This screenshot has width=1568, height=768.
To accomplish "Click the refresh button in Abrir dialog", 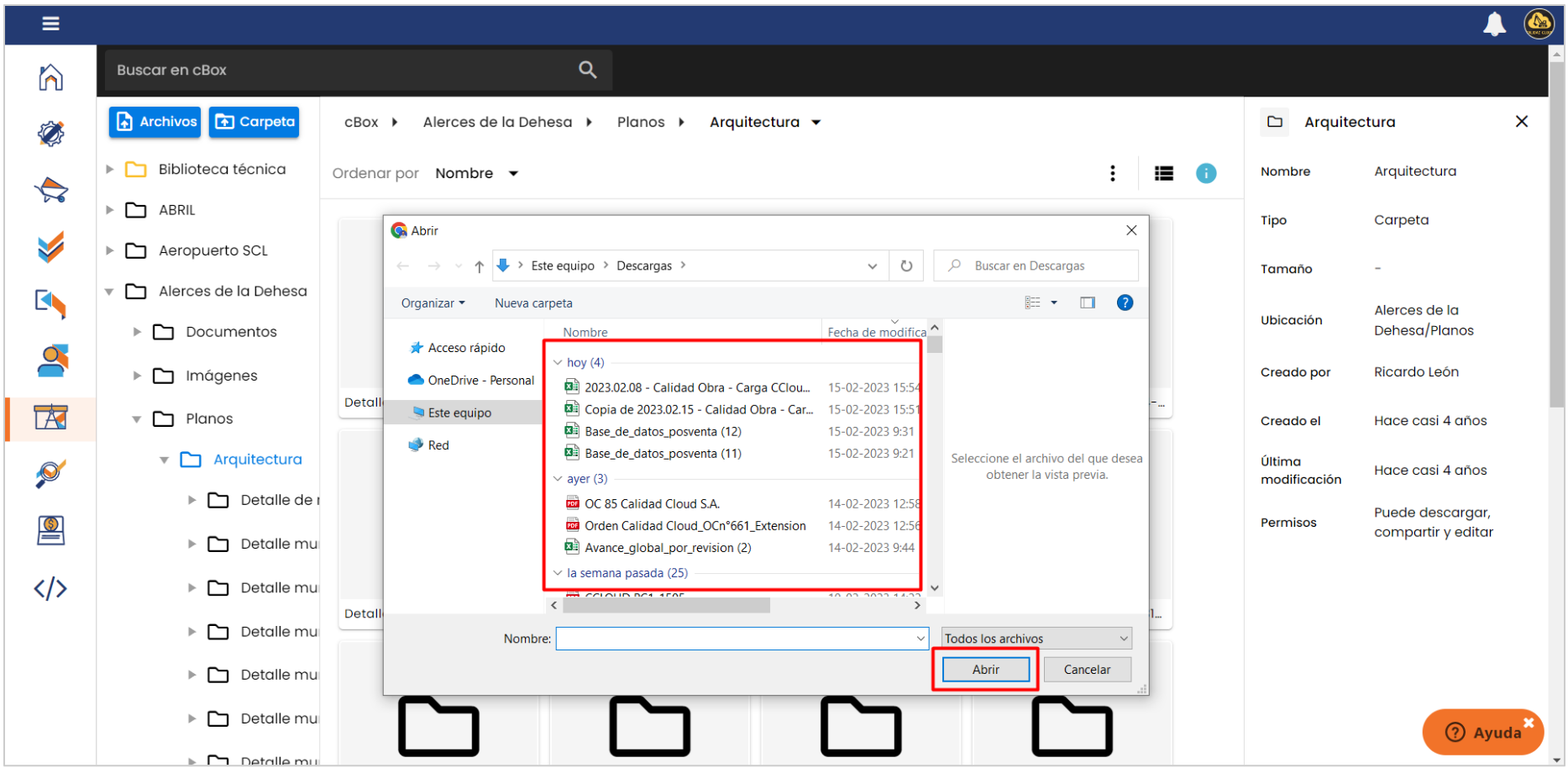I will pyautogui.click(x=906, y=266).
